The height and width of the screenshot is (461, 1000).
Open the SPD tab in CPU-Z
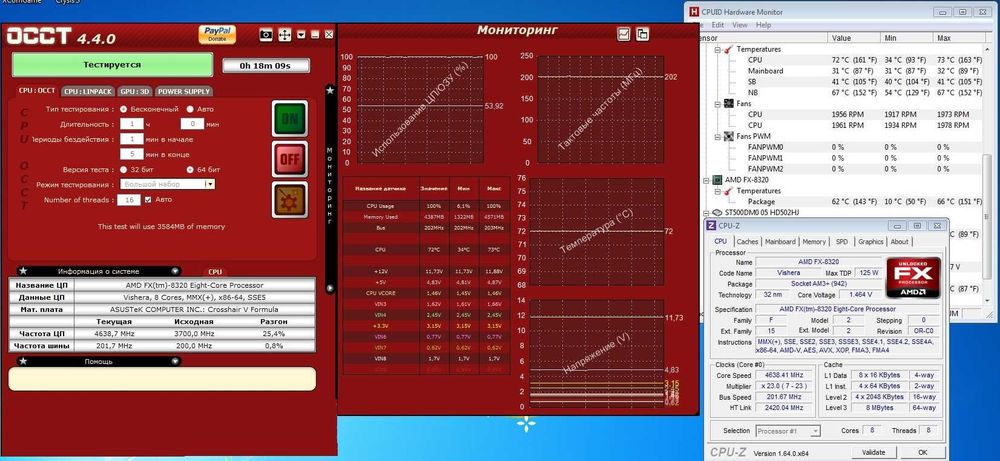coord(842,242)
